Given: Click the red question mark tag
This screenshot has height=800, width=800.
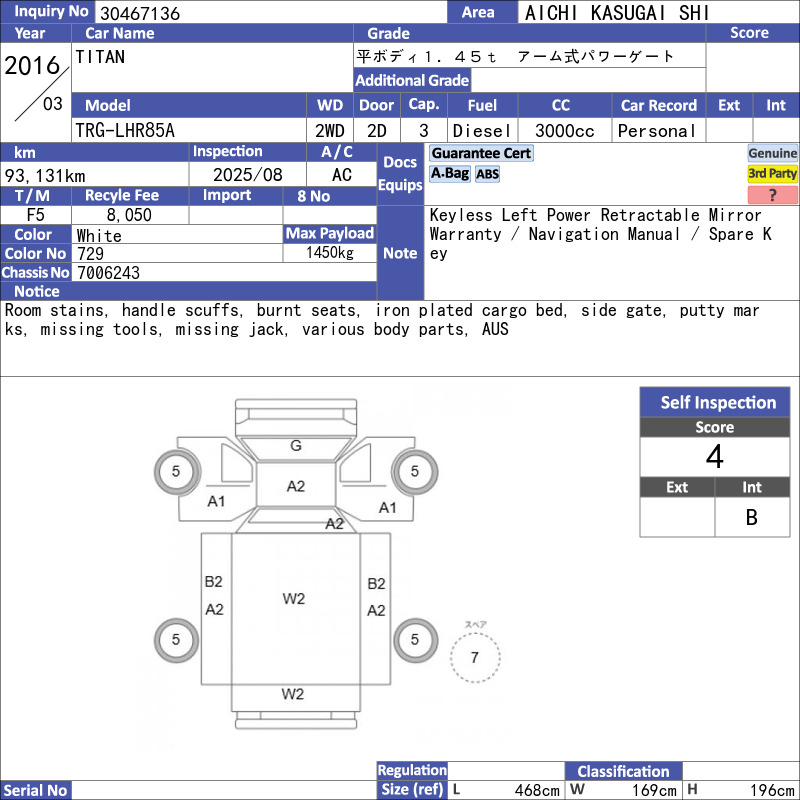Looking at the screenshot, I should click(772, 194).
